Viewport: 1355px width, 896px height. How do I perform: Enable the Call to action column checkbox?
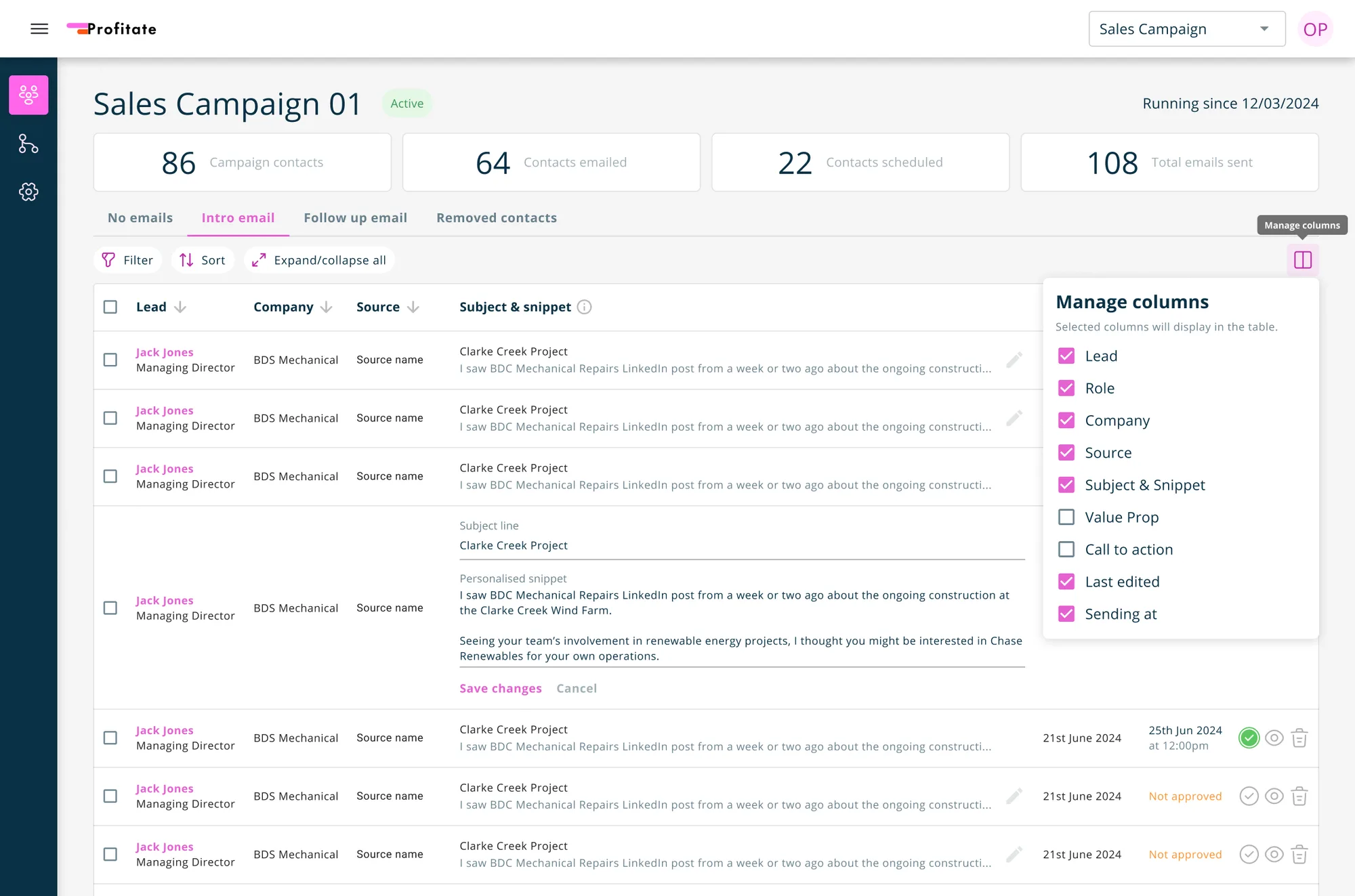tap(1066, 549)
